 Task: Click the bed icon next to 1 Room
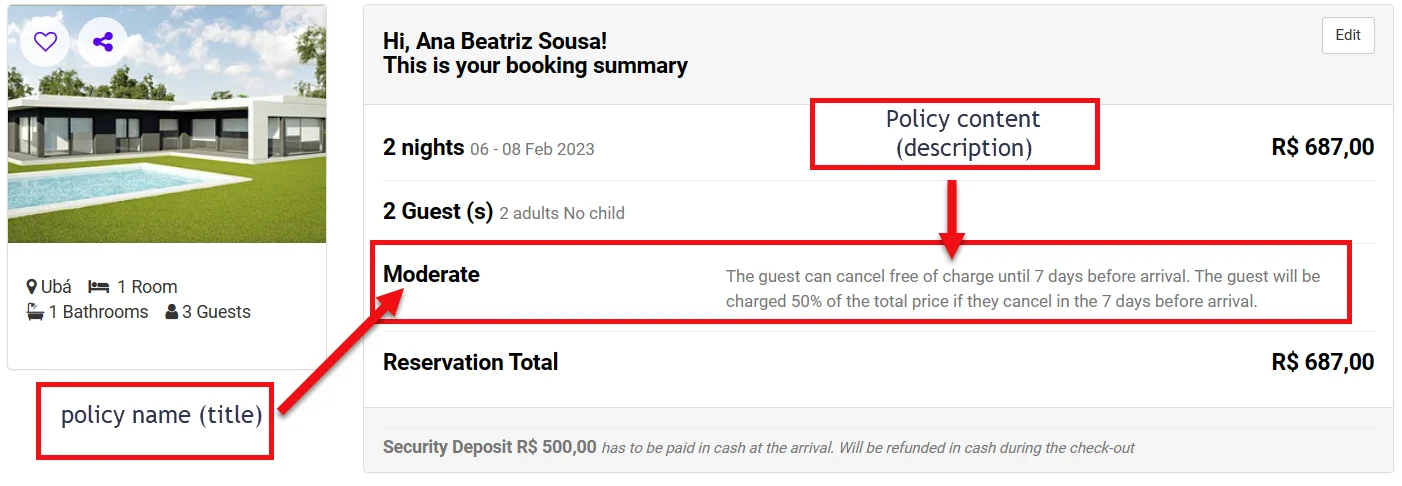click(99, 287)
